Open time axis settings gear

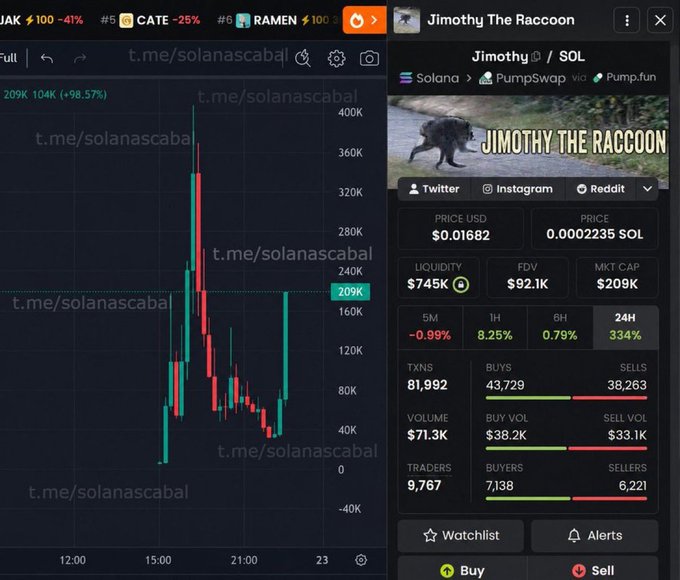click(361, 560)
